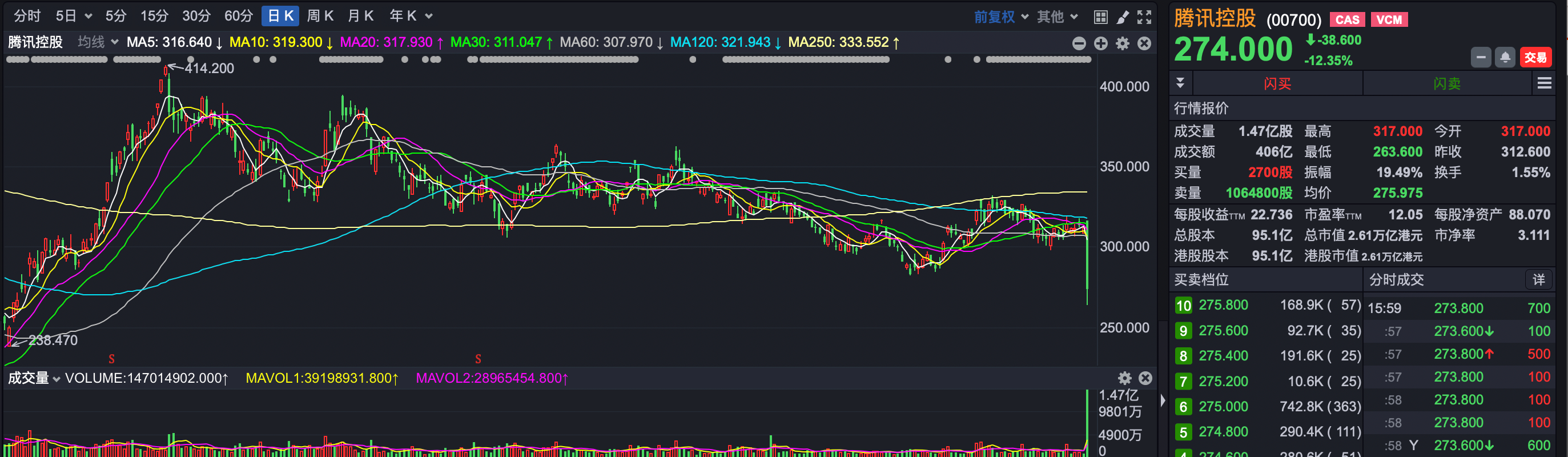Click the MA5: 316.640 indicator label
The image size is (1568, 457).
tap(175, 42)
